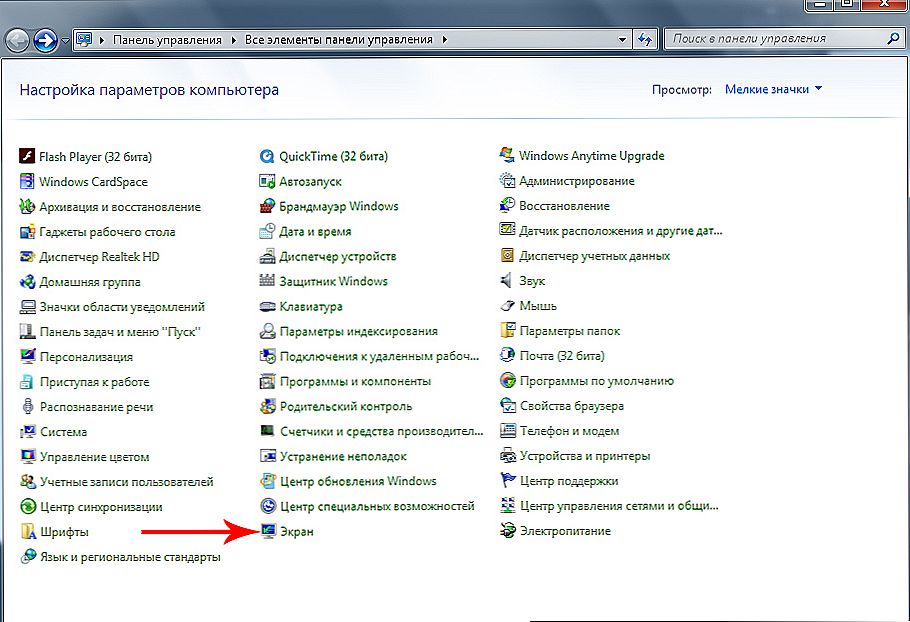Image resolution: width=910 pixels, height=622 pixels.
Task: Click the Защитник Windows icon
Action: (x=267, y=282)
